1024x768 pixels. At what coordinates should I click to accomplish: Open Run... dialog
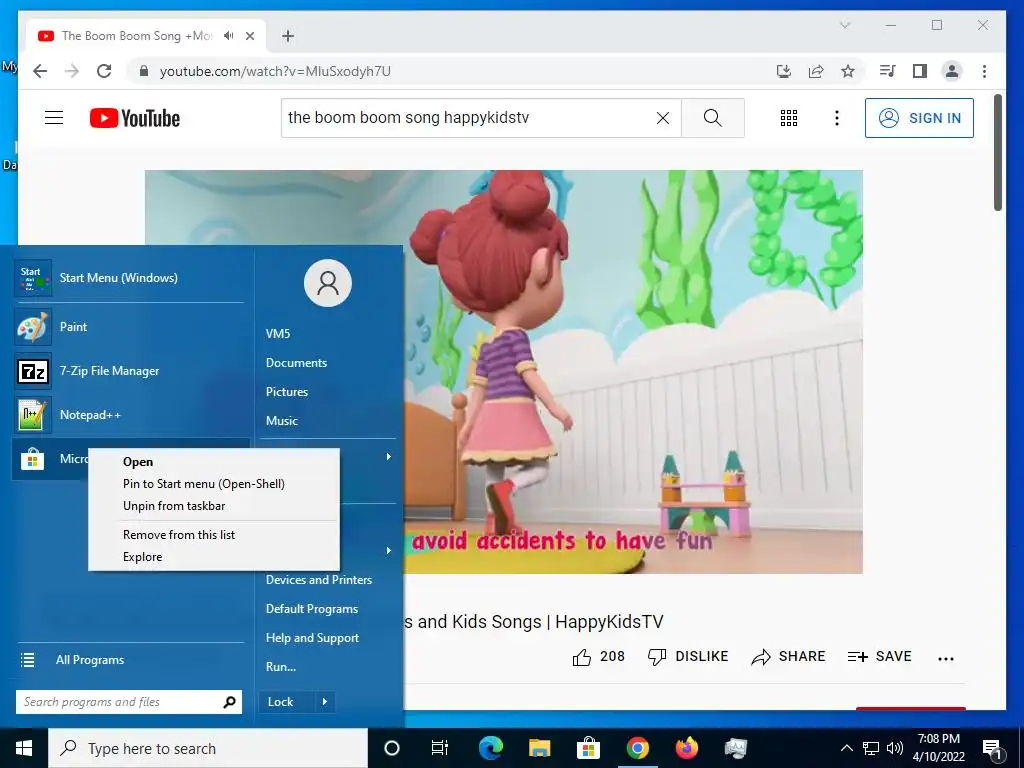(x=281, y=667)
